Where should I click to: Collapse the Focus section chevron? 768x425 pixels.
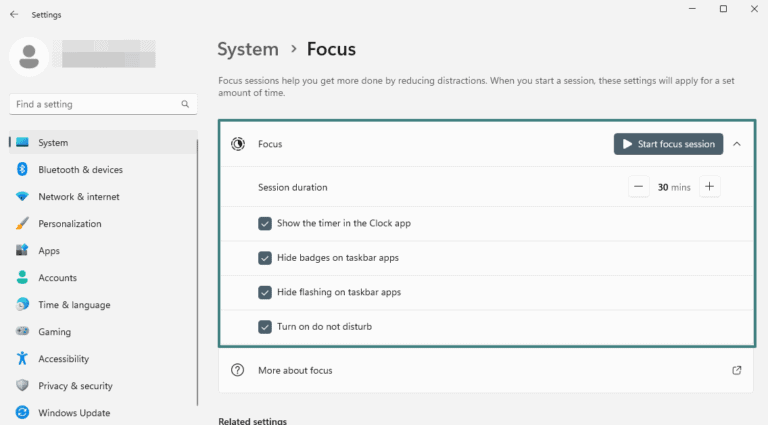click(737, 144)
